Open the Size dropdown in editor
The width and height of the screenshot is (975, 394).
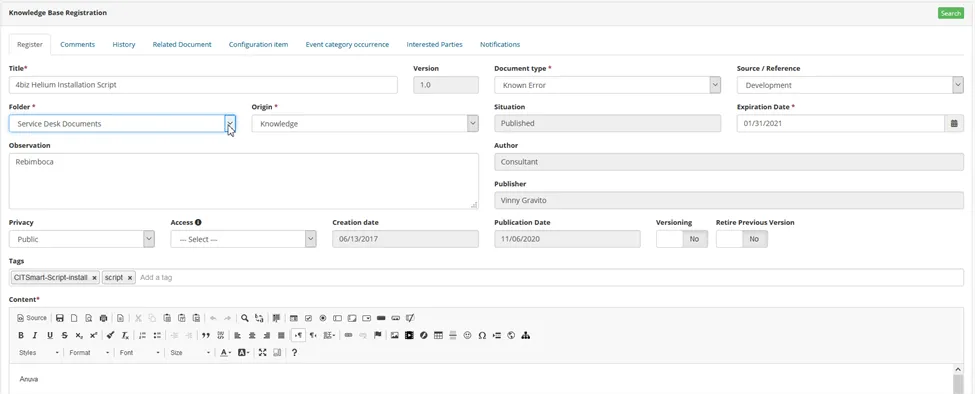[x=190, y=352]
